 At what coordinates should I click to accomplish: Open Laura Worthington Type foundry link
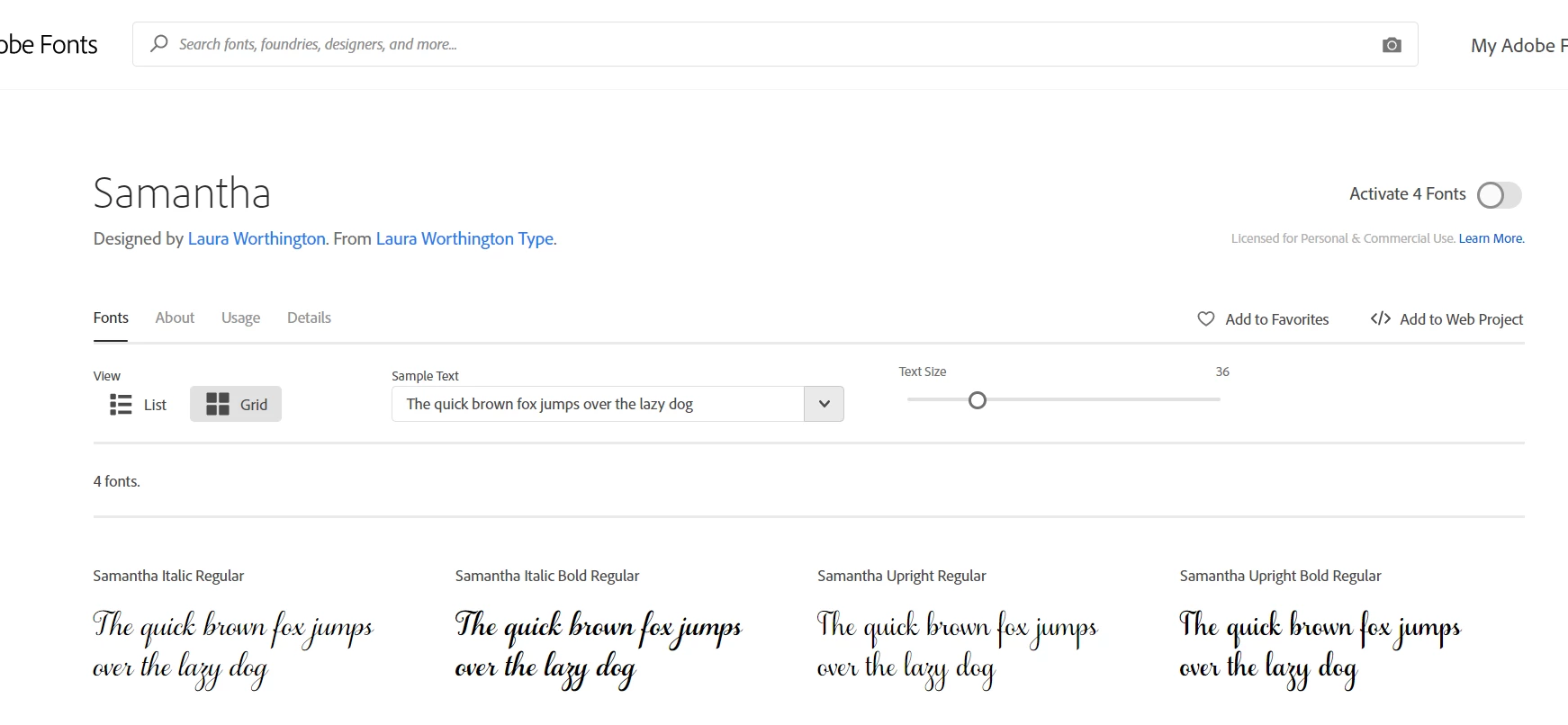point(464,238)
